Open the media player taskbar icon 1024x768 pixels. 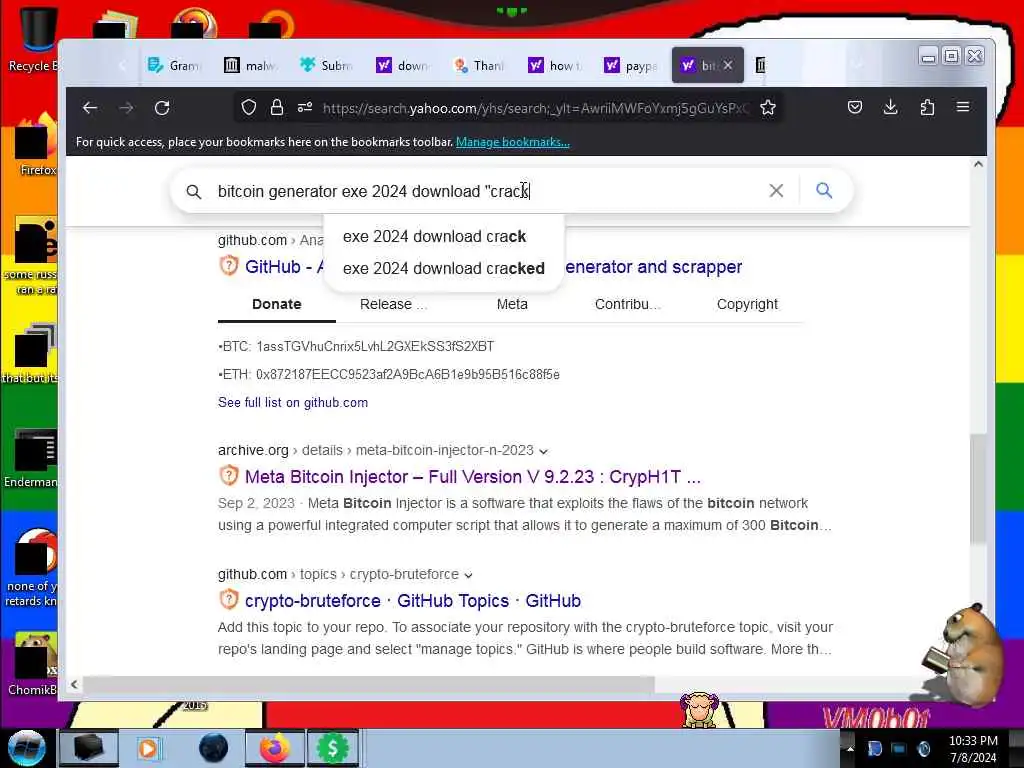[148, 748]
